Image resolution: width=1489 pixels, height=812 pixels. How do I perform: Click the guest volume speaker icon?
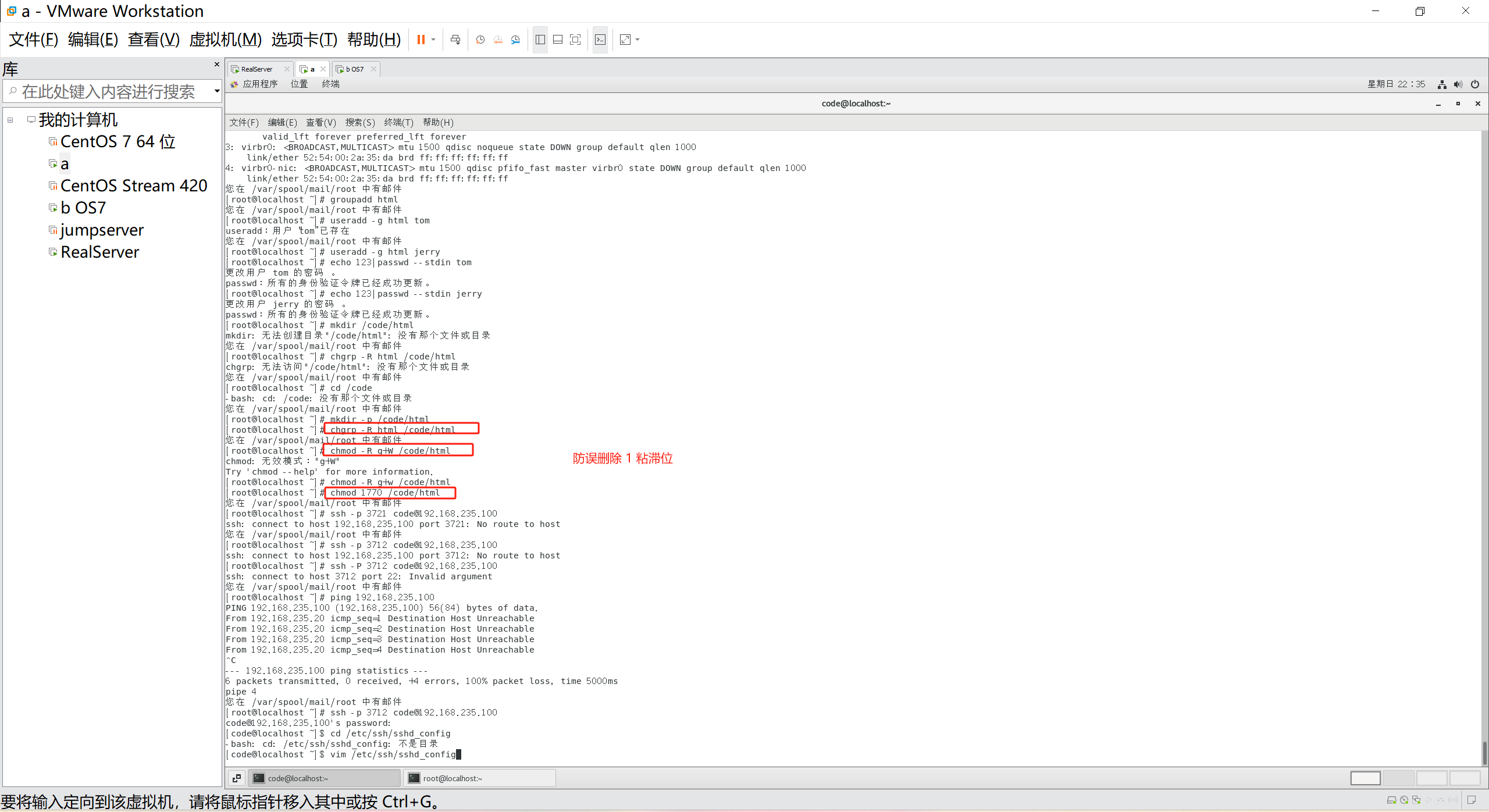pos(1458,84)
